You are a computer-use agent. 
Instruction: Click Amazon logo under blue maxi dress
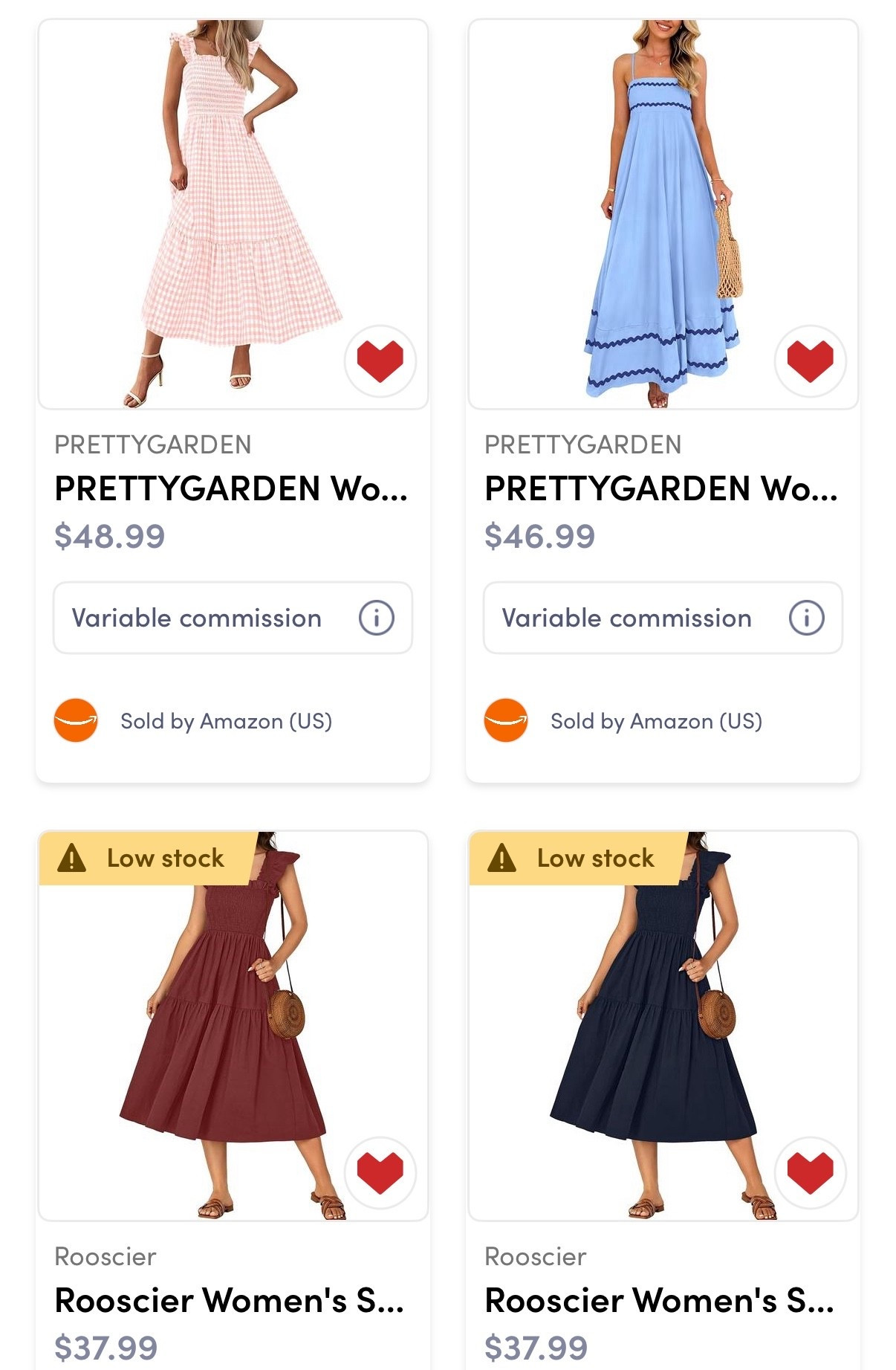pos(506,720)
